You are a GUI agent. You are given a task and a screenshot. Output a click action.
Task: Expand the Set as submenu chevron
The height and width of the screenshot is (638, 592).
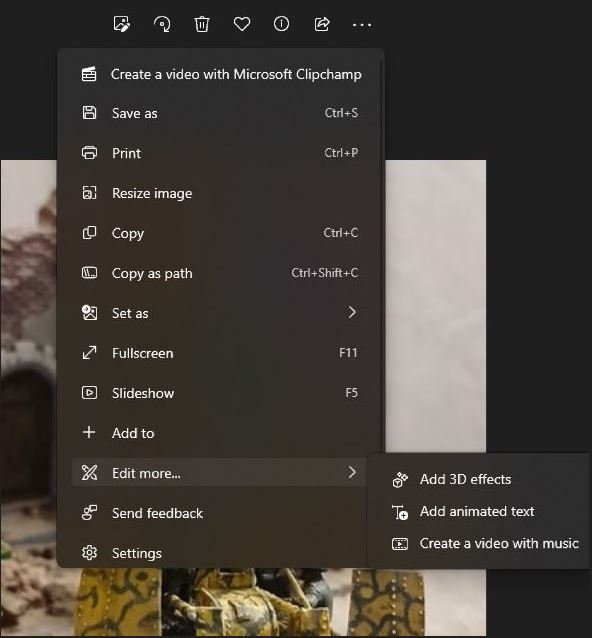[x=352, y=312]
